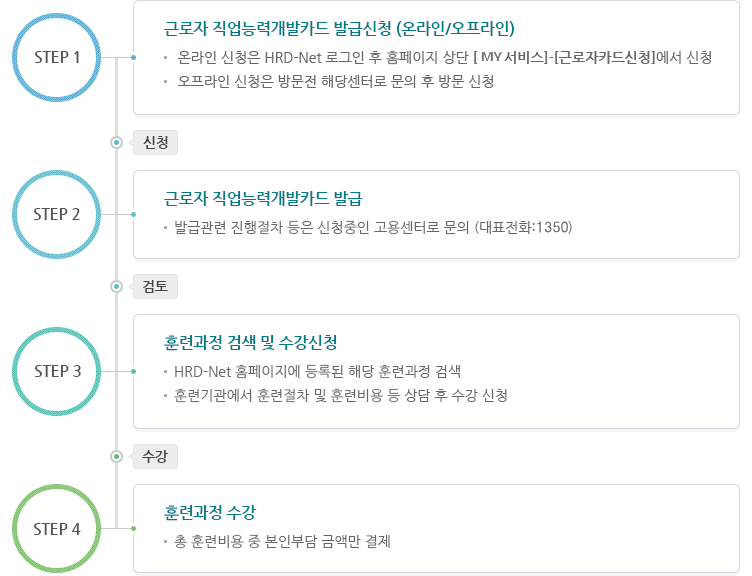Click the HRD-Net 홈페이지에 등록된 bullet line
The image size is (752, 576).
[317, 371]
